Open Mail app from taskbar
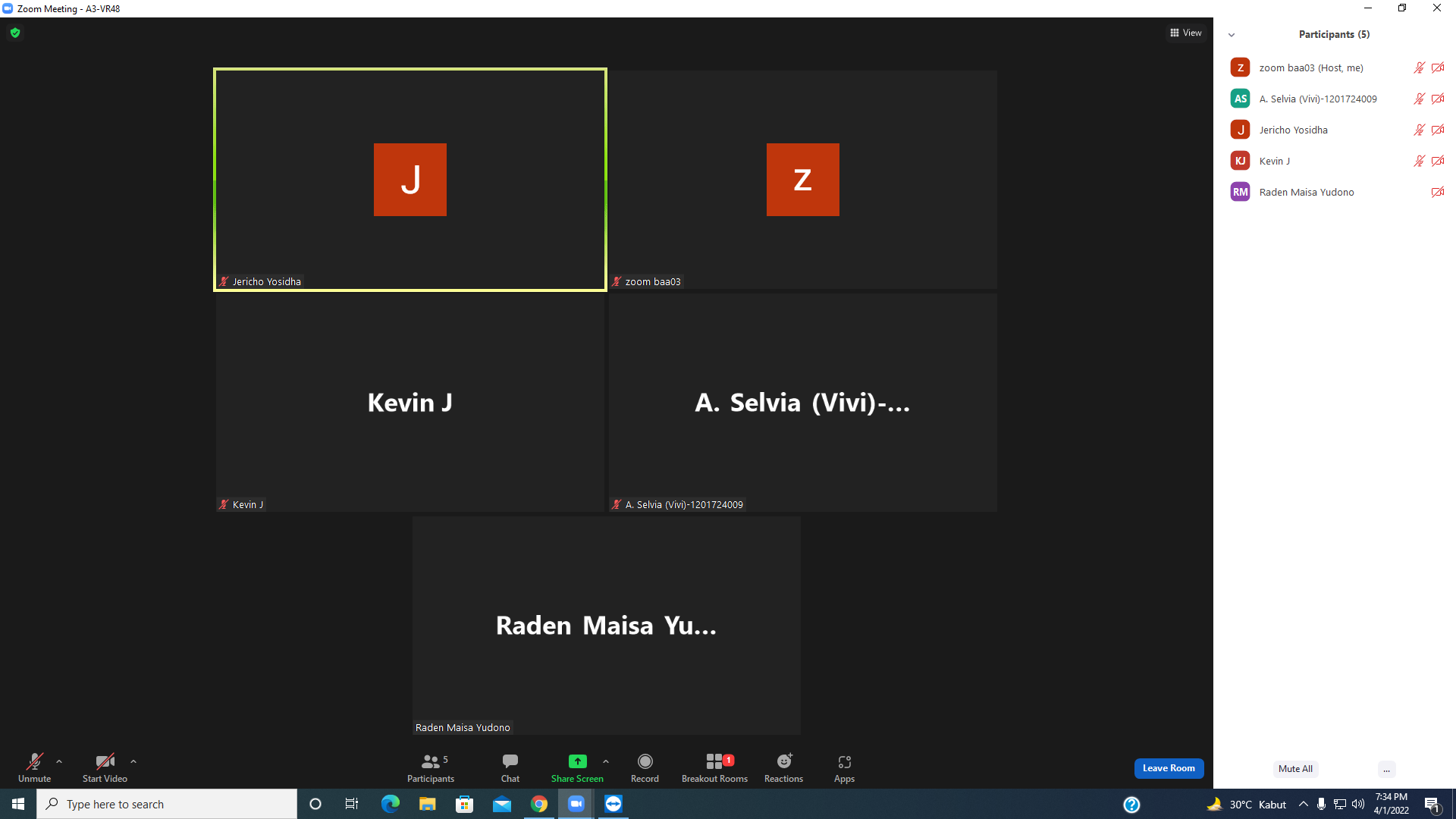 [x=501, y=804]
